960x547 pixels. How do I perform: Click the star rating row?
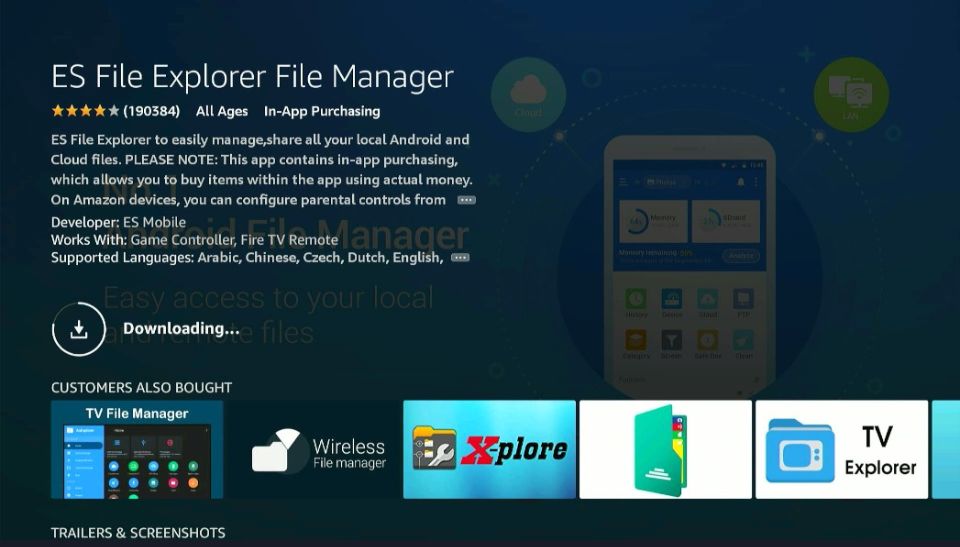pos(85,111)
